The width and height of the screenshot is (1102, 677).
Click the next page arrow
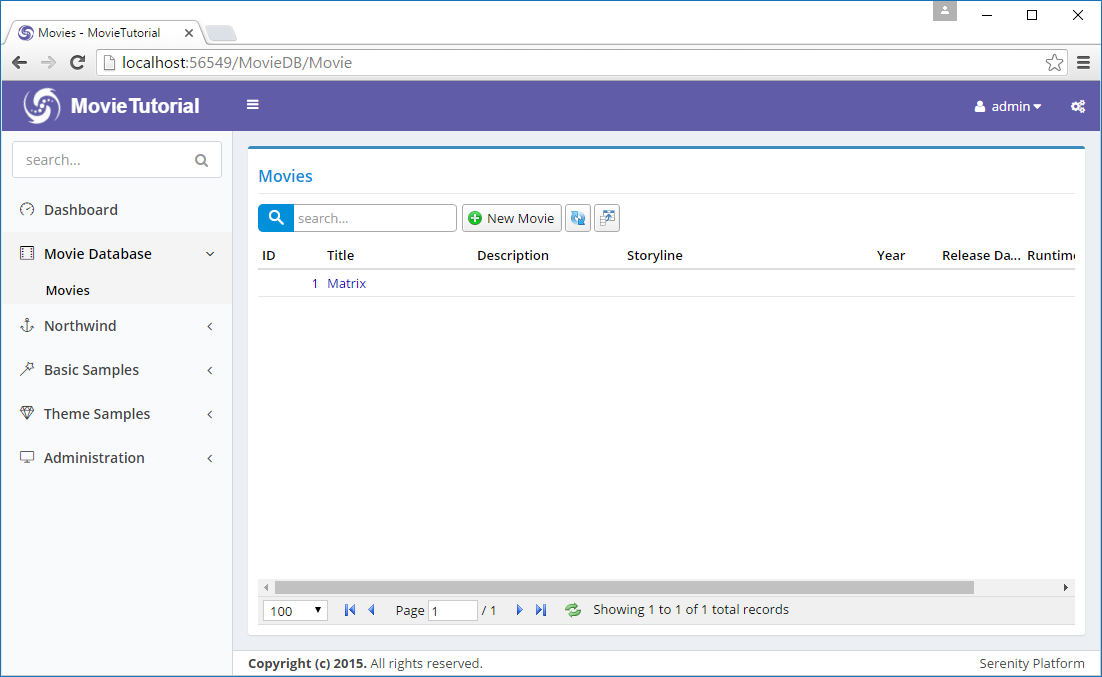pyautogui.click(x=519, y=610)
